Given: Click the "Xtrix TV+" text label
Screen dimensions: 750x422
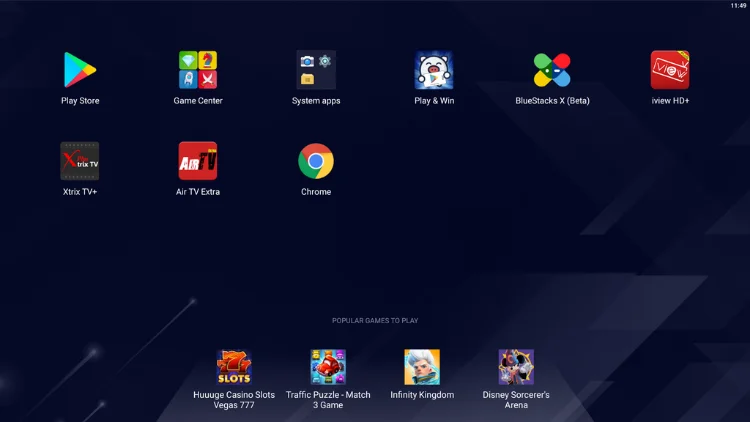Looking at the screenshot, I should coord(80,192).
